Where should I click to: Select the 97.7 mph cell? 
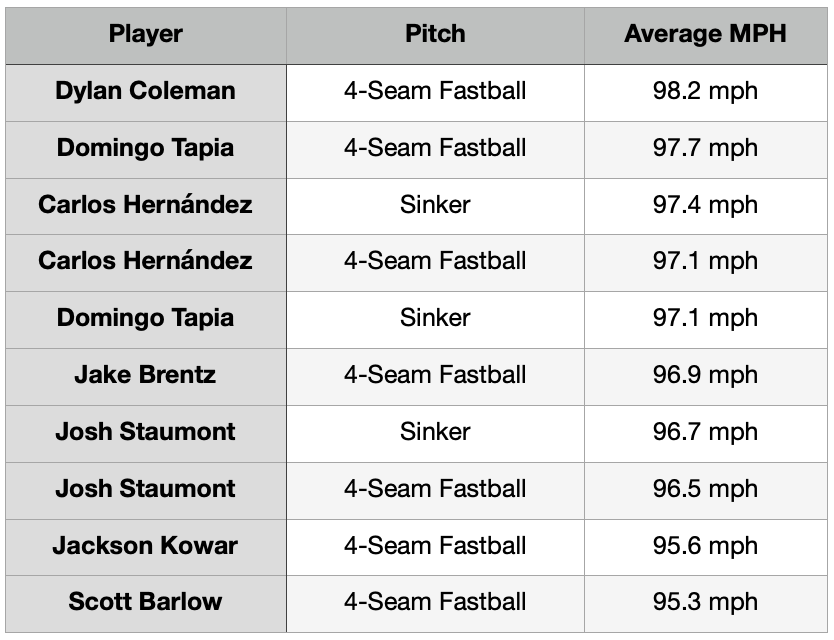click(705, 148)
